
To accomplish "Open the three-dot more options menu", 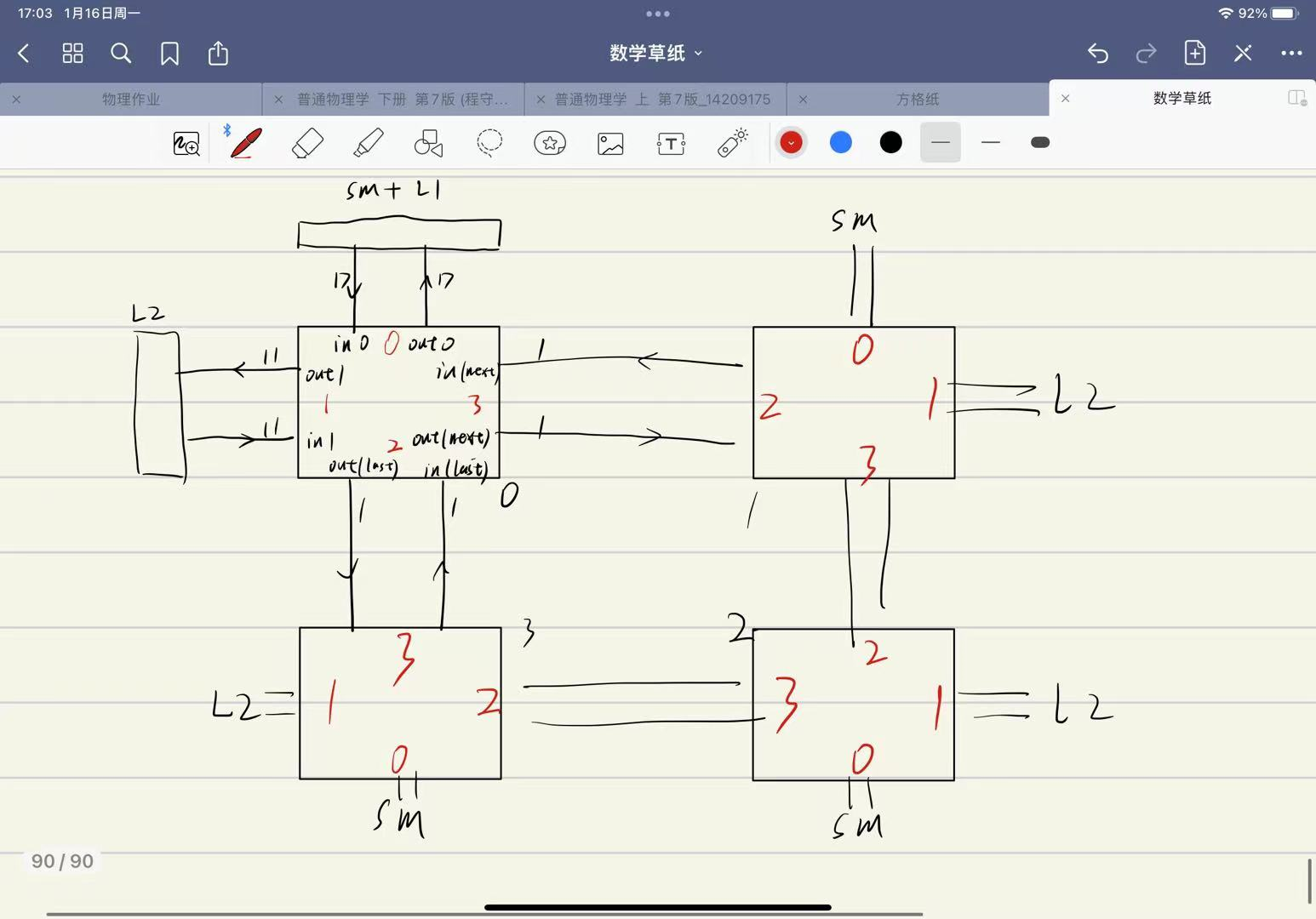I will (x=1291, y=54).
